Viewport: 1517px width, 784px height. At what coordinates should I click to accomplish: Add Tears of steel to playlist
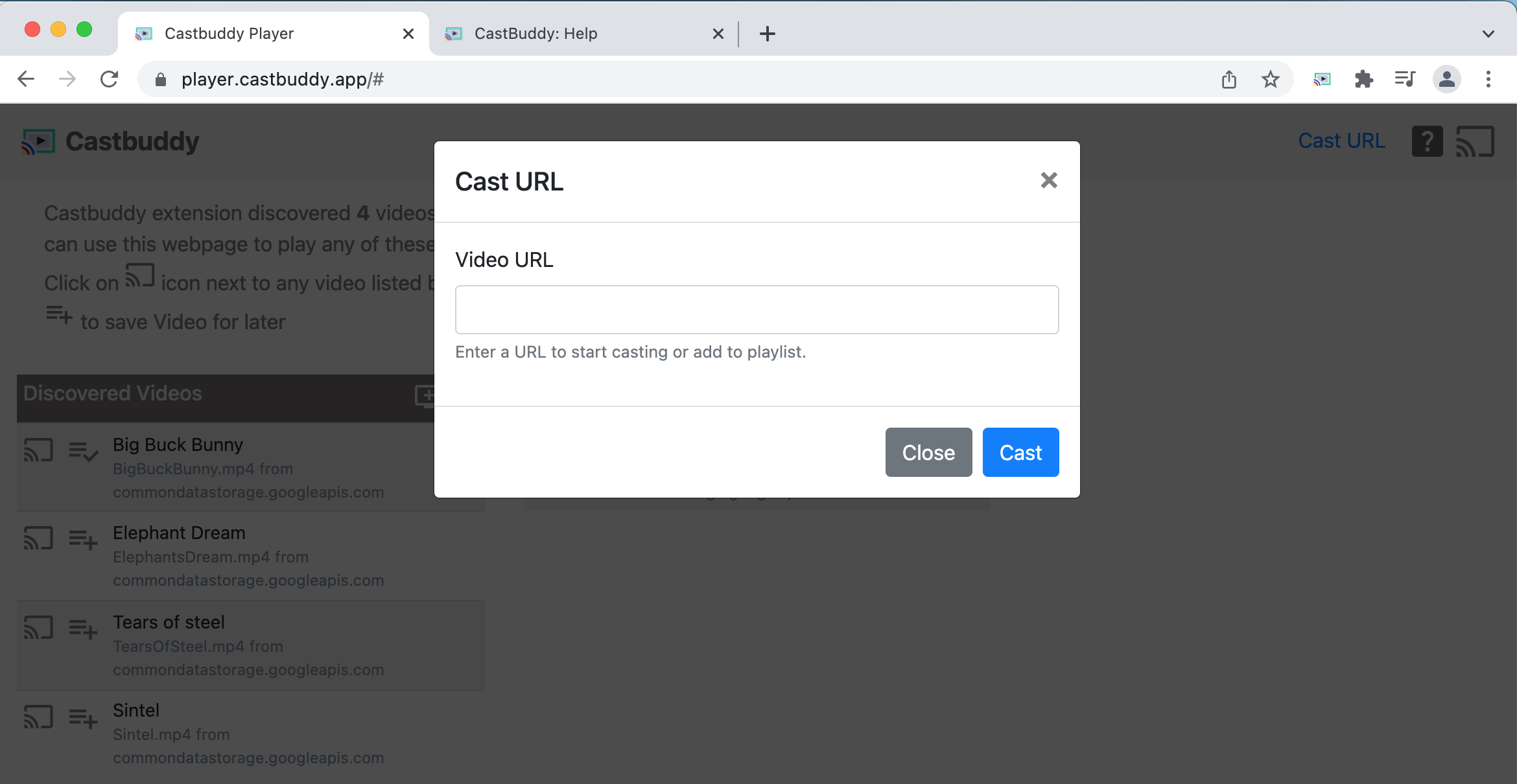pyautogui.click(x=83, y=628)
